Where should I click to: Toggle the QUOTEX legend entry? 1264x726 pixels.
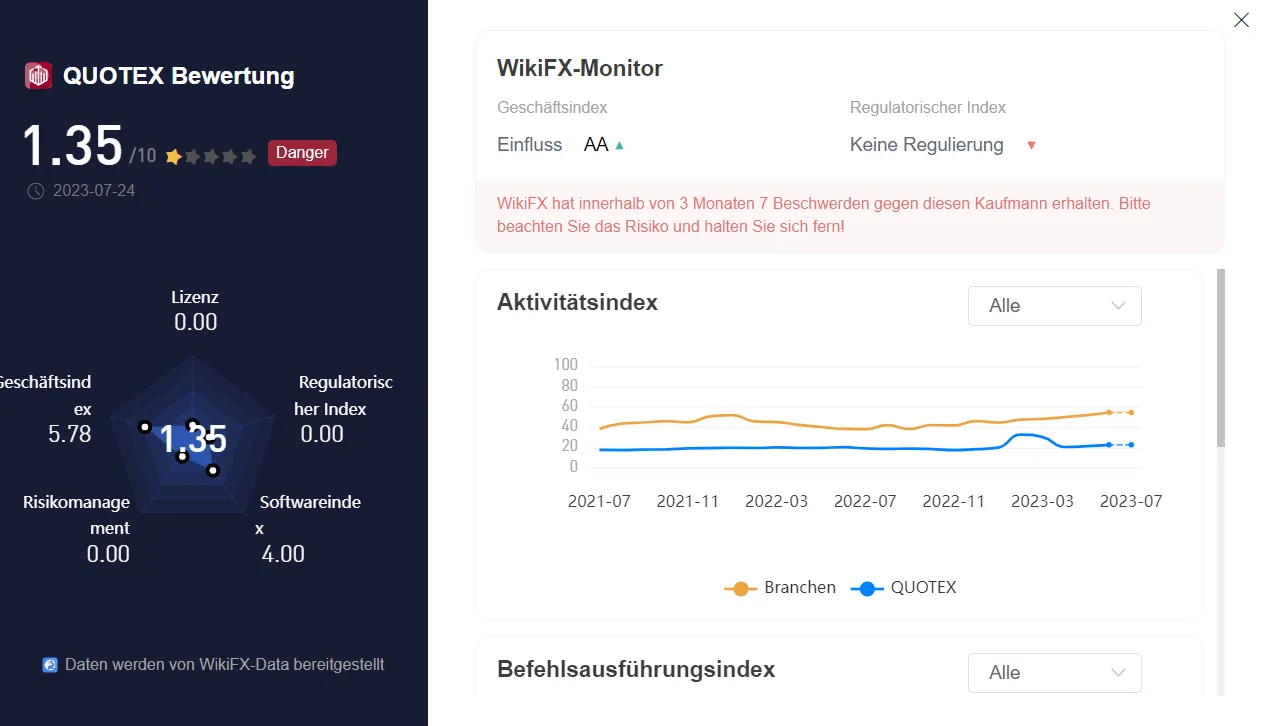pos(903,588)
